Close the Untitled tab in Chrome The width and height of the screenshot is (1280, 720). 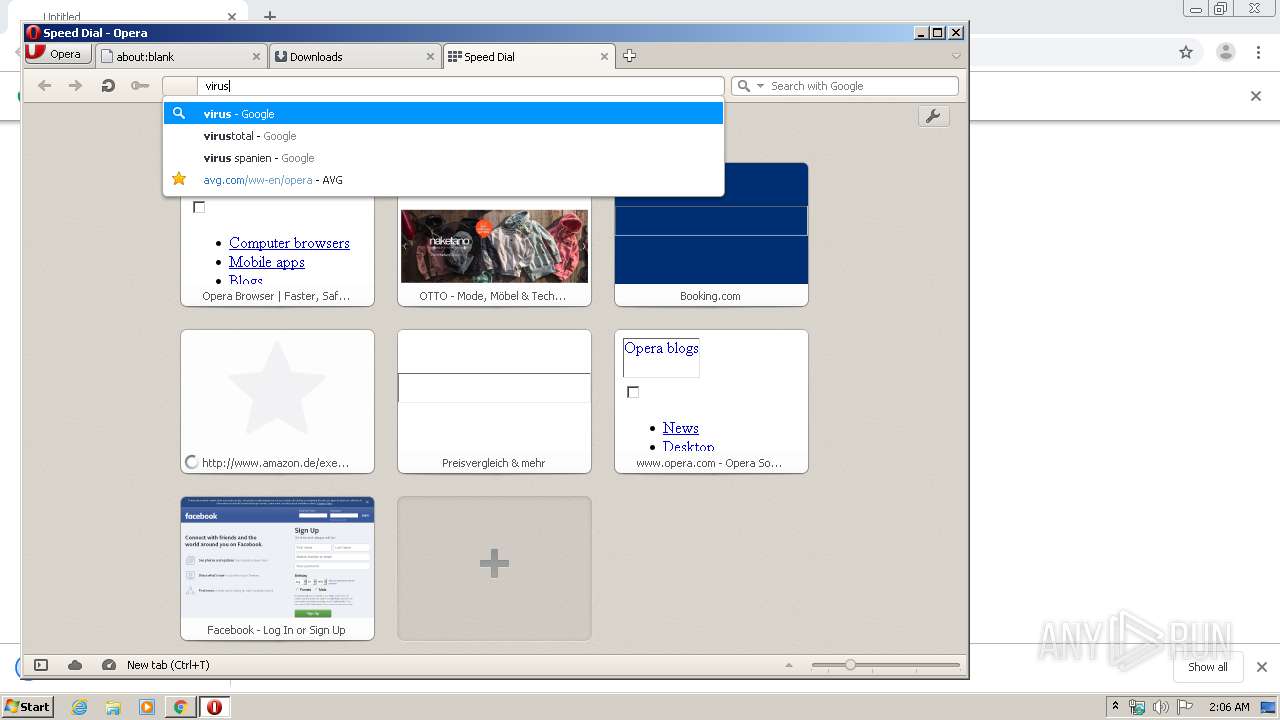[232, 16]
